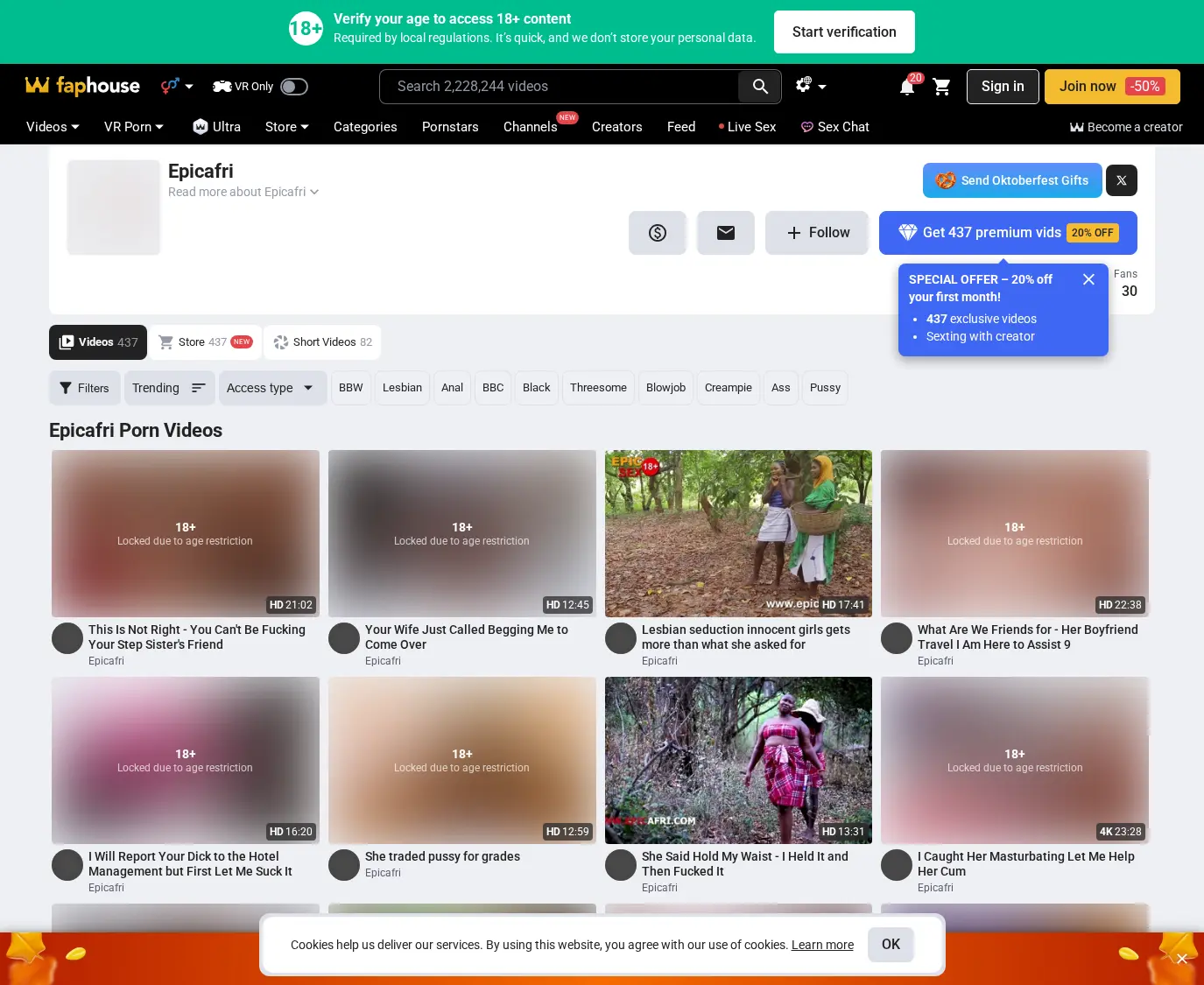The width and height of the screenshot is (1204, 985).
Task: Navigate to Creators
Action: click(617, 127)
